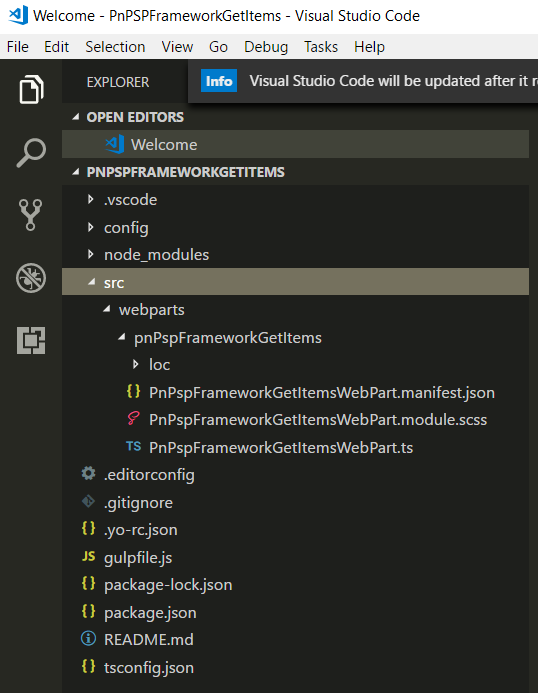538x693 pixels.
Task: Open the Source Control view icon
Action: (31, 215)
